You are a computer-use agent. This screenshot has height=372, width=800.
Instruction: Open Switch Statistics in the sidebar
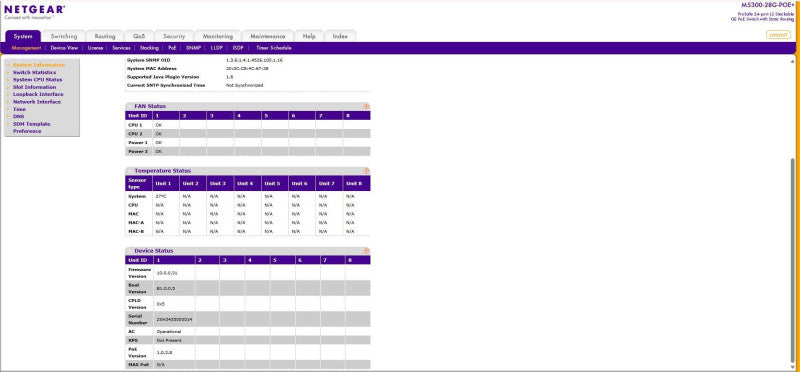(35, 72)
